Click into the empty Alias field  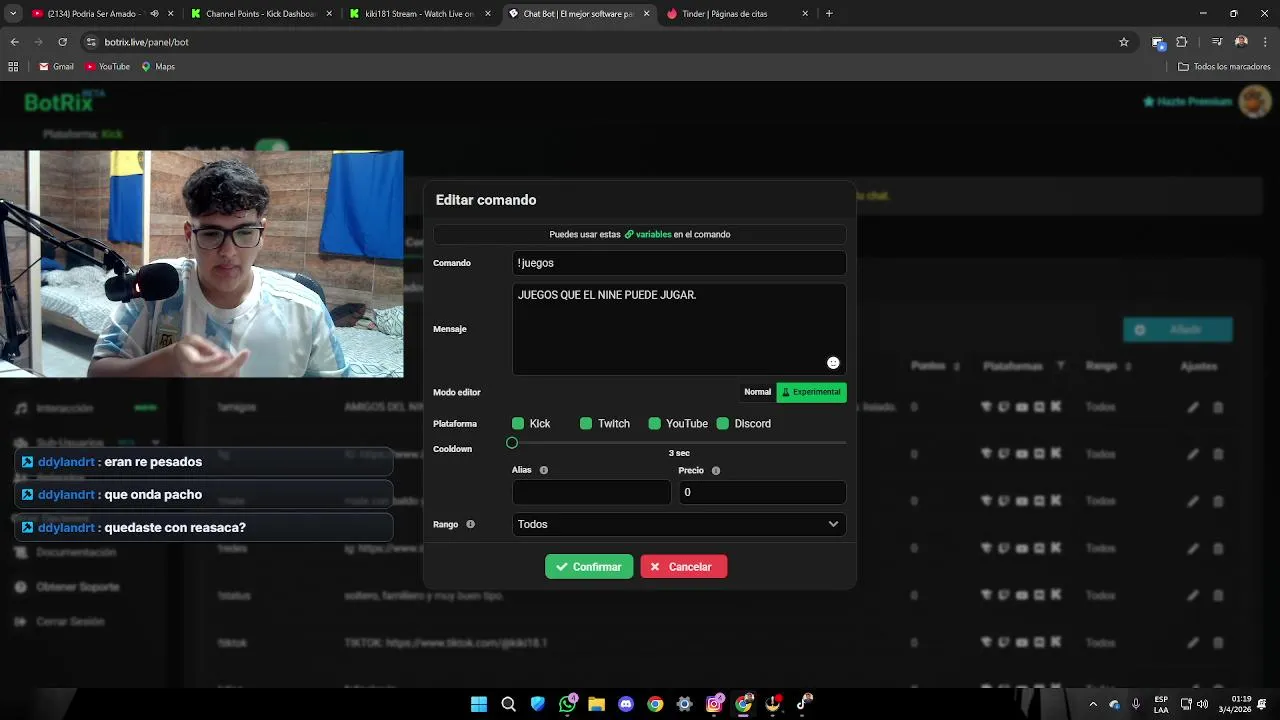click(591, 492)
